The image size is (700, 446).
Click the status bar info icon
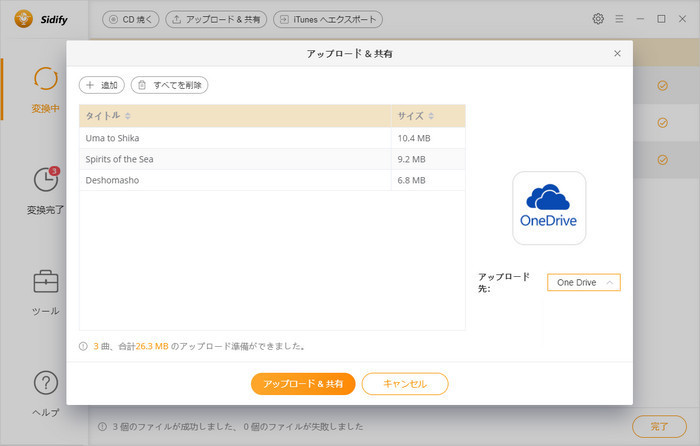[102, 426]
